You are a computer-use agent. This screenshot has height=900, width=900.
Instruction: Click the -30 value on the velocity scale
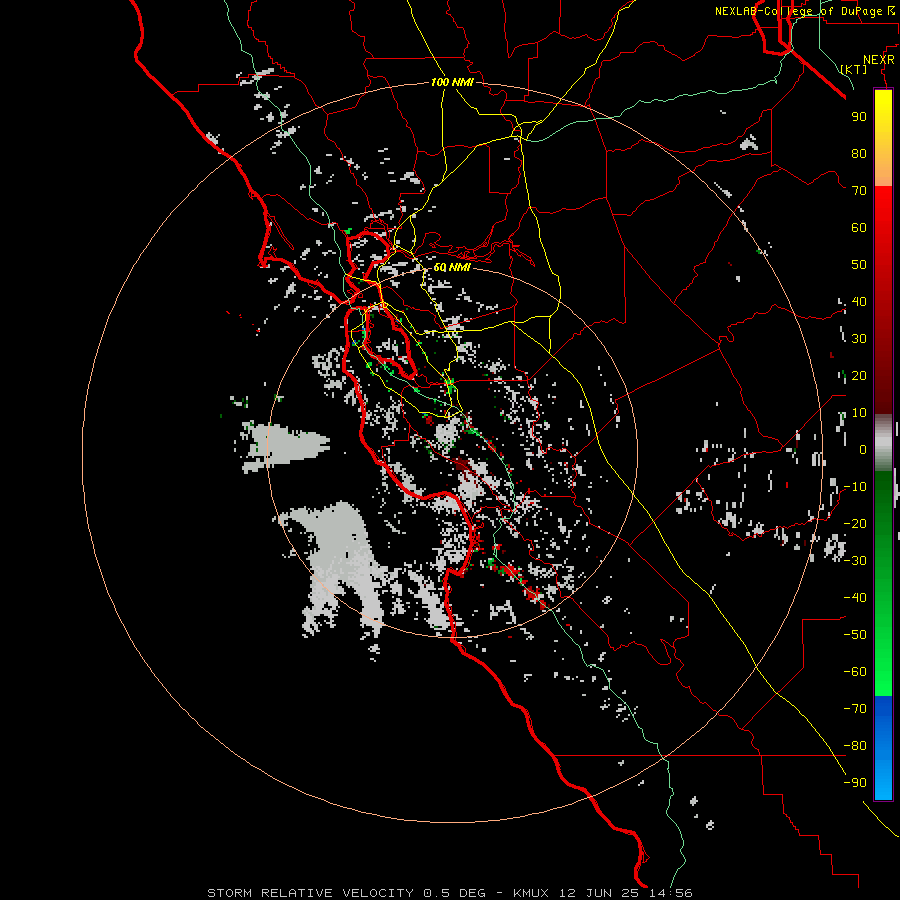[x=855, y=561]
